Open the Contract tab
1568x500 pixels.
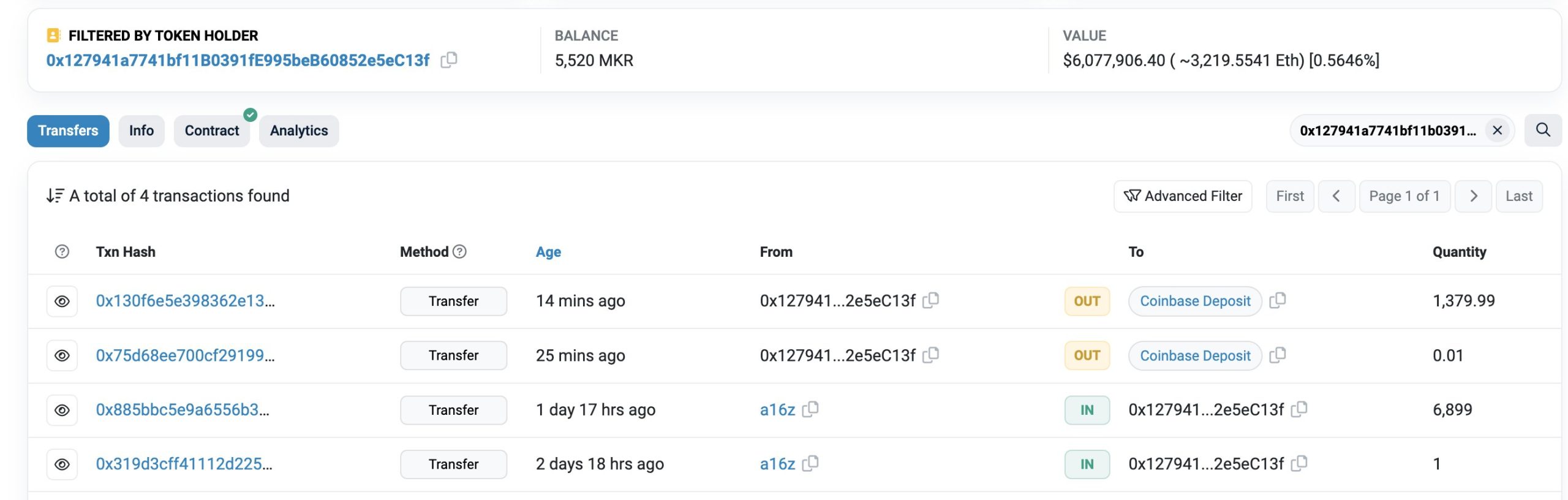[212, 131]
